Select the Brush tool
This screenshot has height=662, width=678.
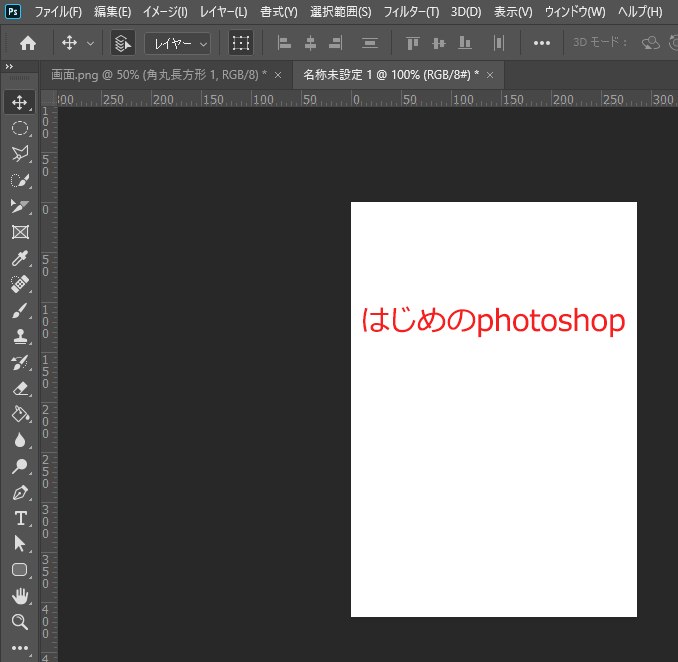tap(20, 310)
